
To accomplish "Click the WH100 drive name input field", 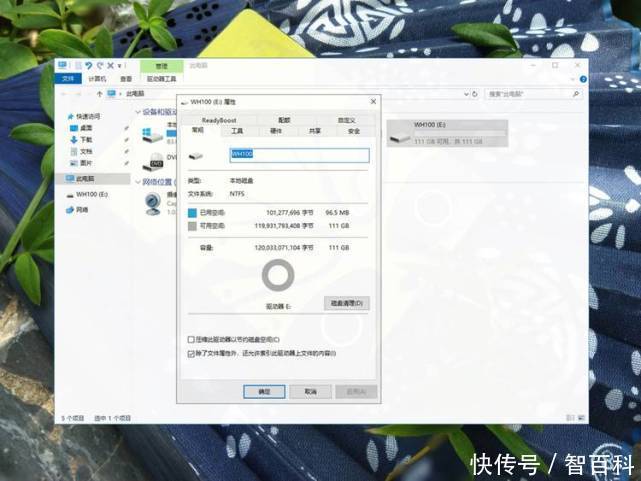I will pos(299,155).
